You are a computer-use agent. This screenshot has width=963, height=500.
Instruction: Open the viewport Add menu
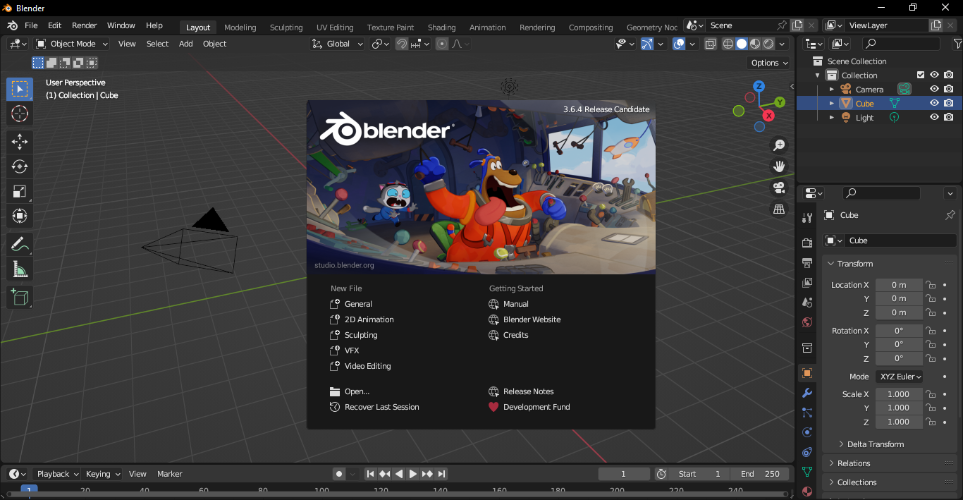185,44
